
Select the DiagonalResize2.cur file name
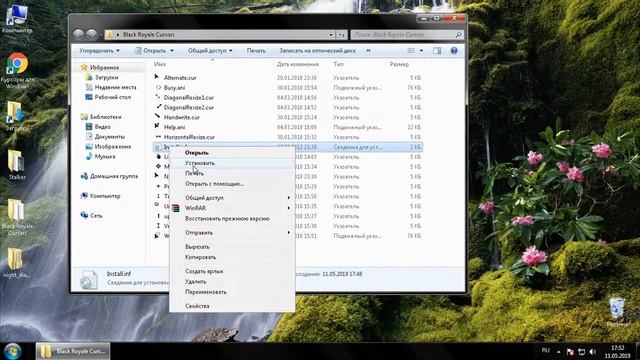189,107
